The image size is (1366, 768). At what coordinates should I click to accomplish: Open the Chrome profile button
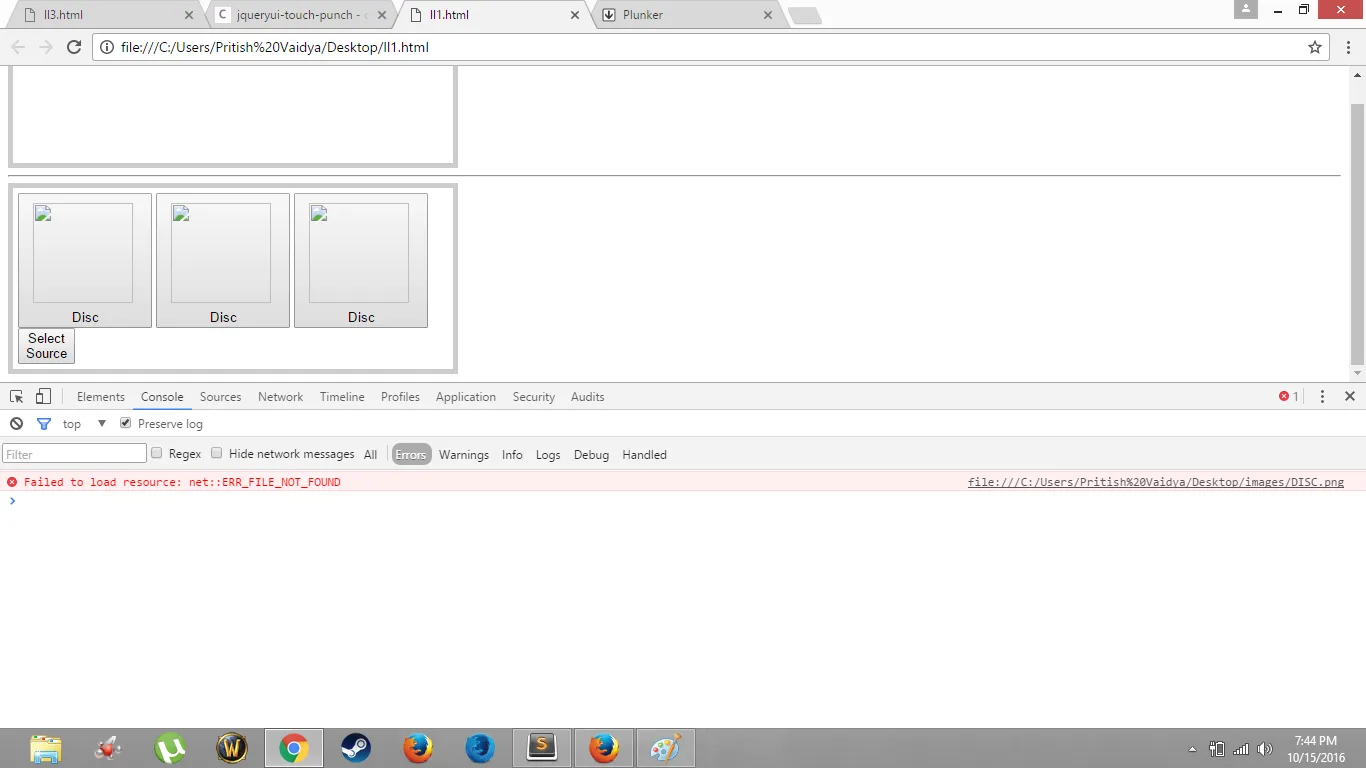pos(1246,9)
